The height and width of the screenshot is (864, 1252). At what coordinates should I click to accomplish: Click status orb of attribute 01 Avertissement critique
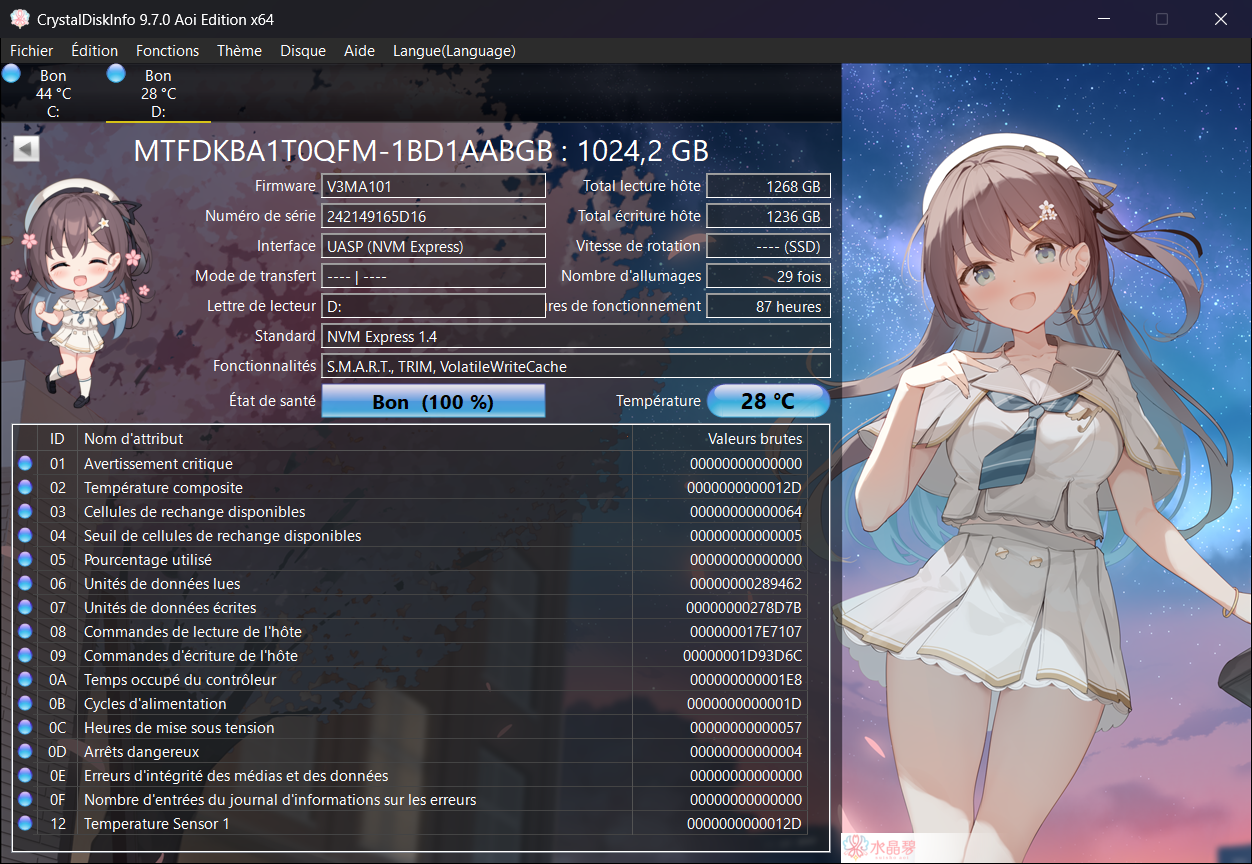(25, 463)
